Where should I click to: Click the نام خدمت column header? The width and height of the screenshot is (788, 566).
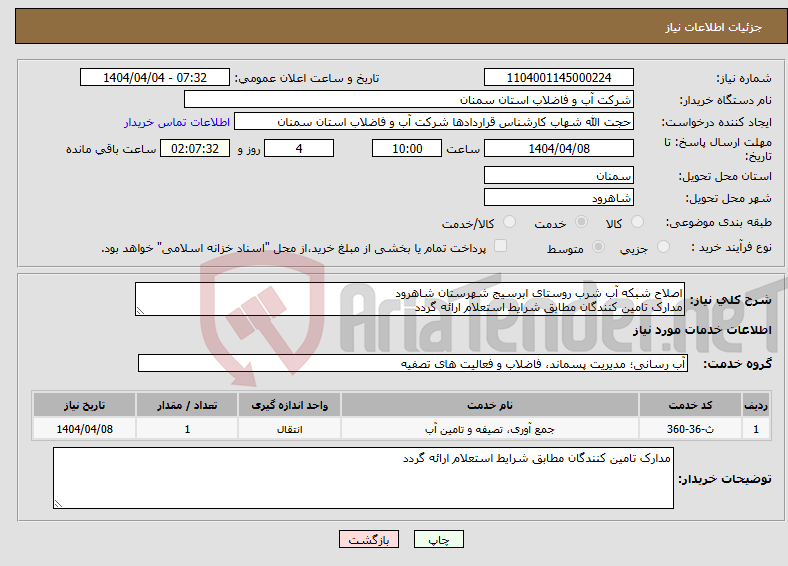(489, 405)
